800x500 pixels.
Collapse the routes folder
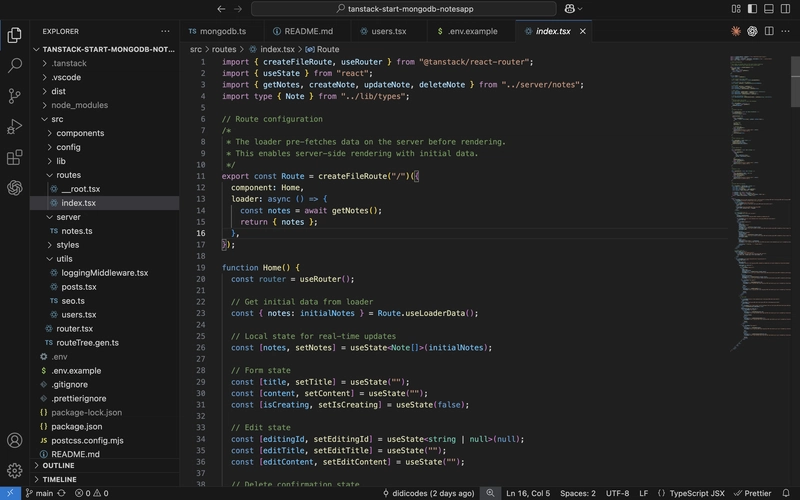(x=68, y=175)
